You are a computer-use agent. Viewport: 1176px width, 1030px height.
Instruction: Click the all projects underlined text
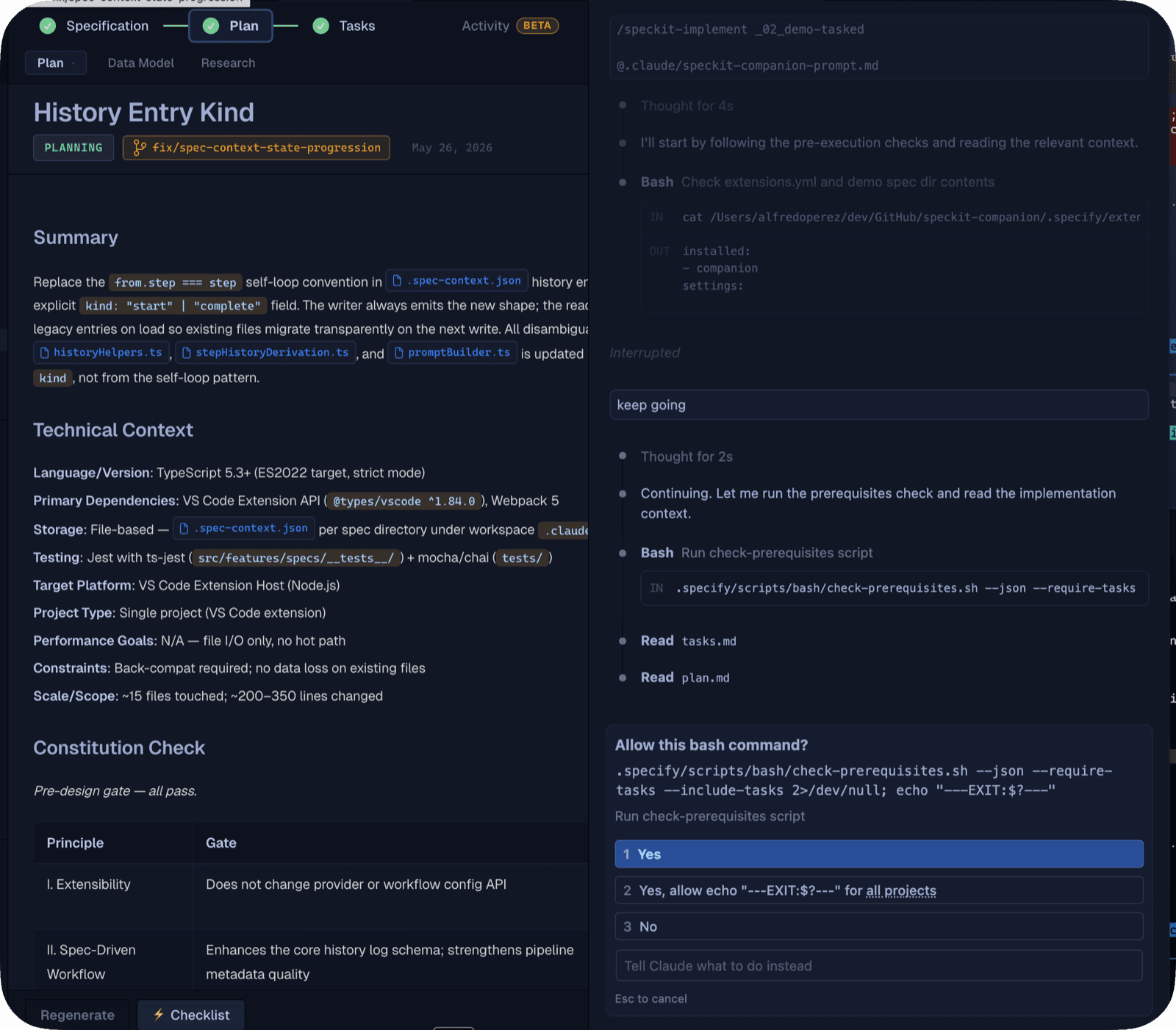[x=901, y=890]
